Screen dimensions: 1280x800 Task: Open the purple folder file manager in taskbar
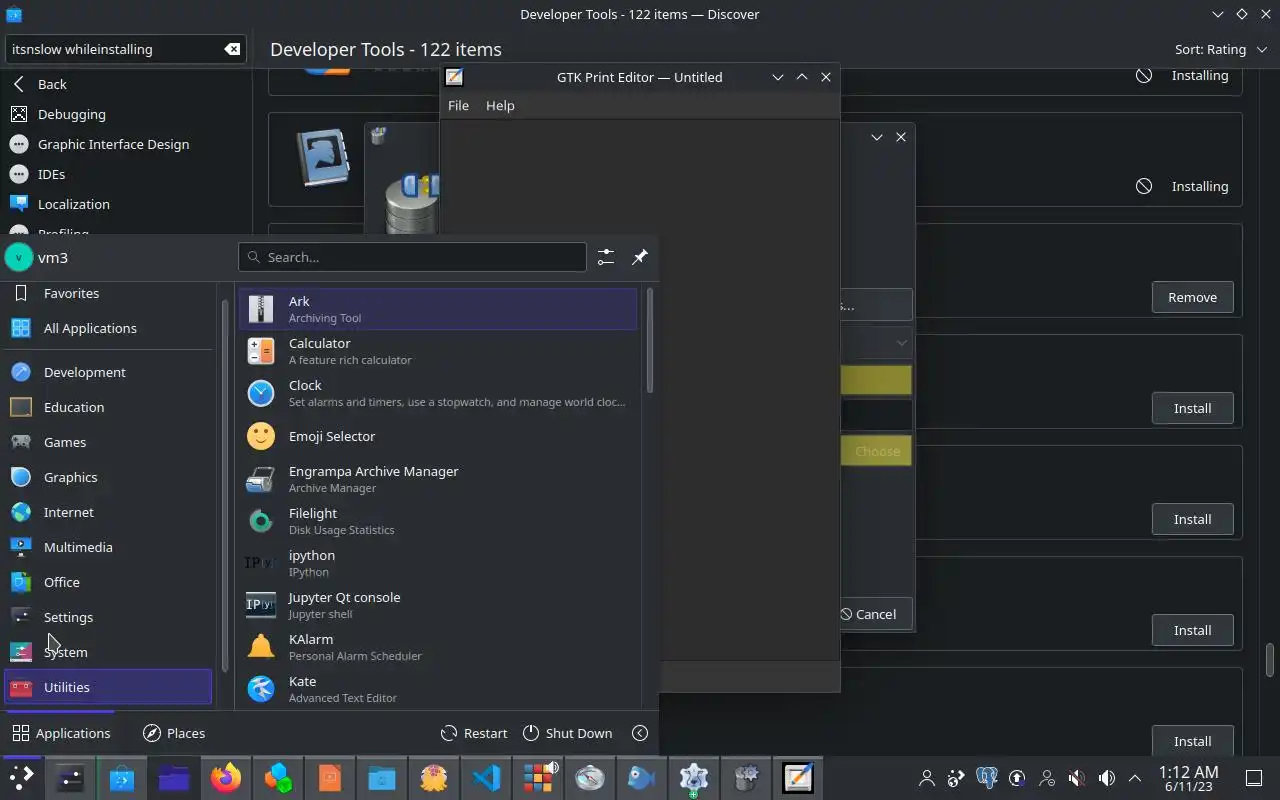click(174, 778)
